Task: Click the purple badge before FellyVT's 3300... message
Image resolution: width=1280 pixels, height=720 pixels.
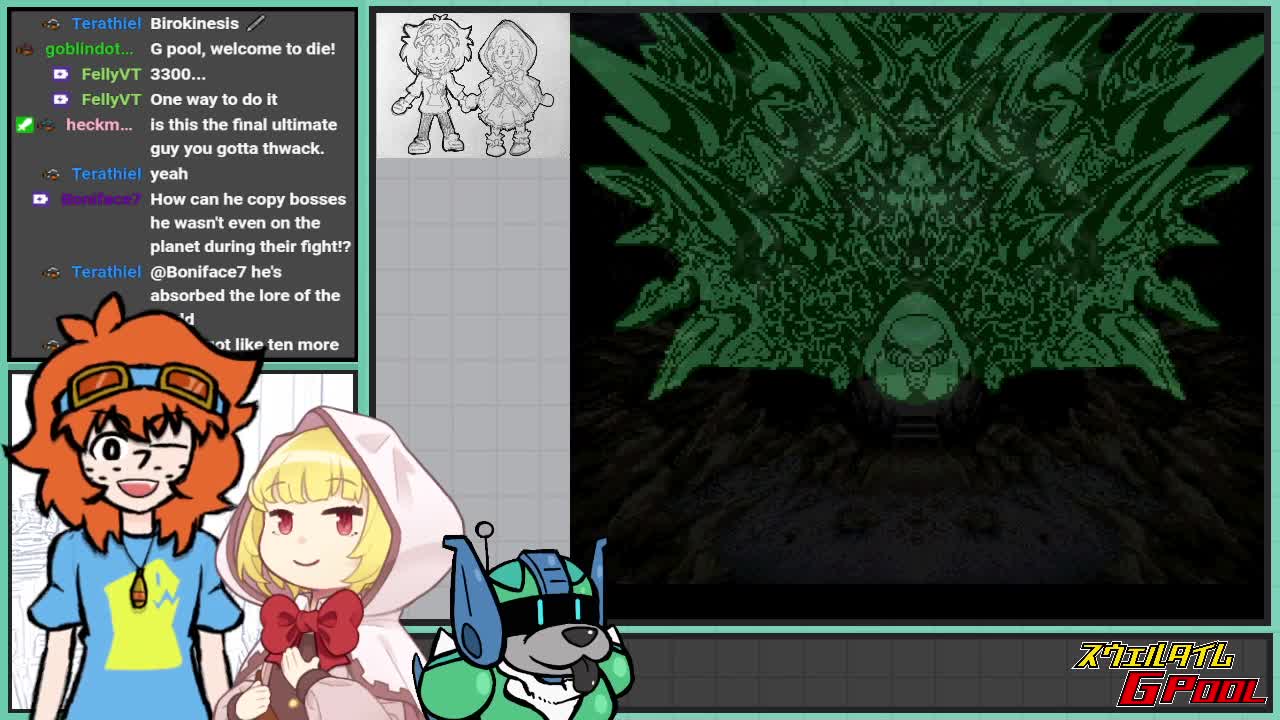Action: [60, 74]
